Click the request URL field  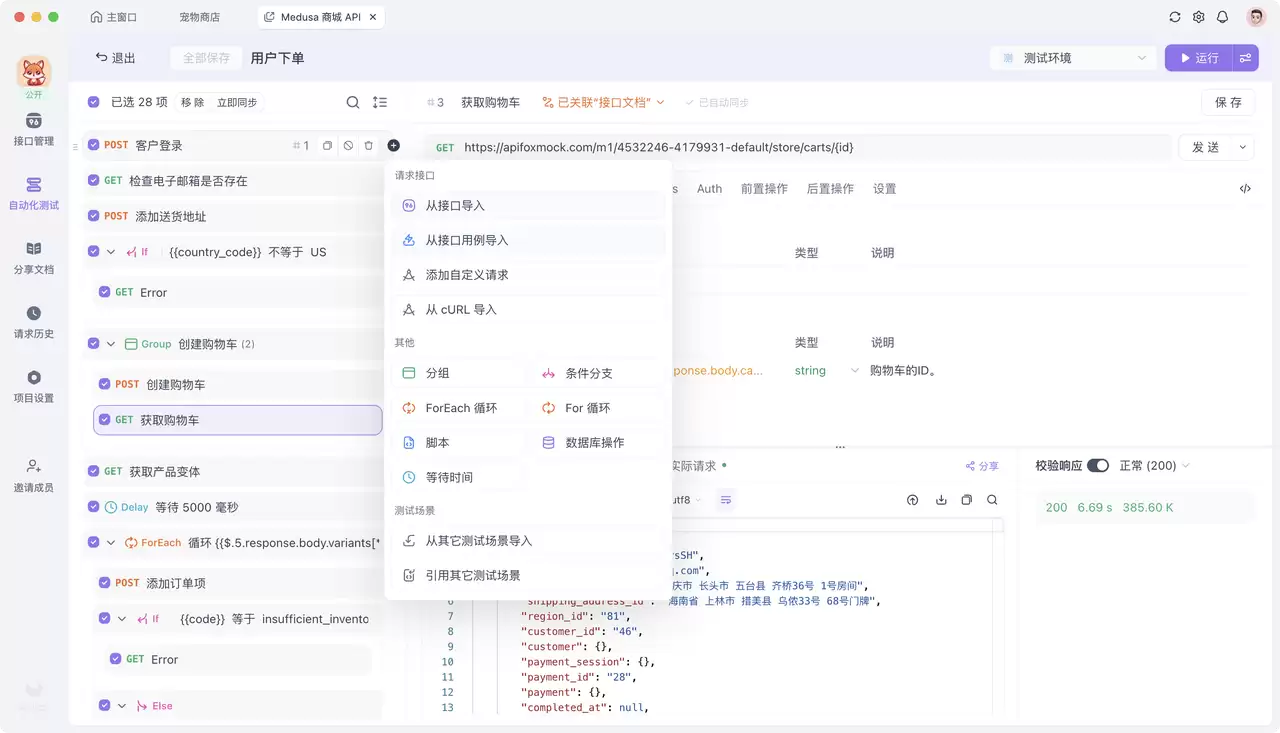click(798, 147)
